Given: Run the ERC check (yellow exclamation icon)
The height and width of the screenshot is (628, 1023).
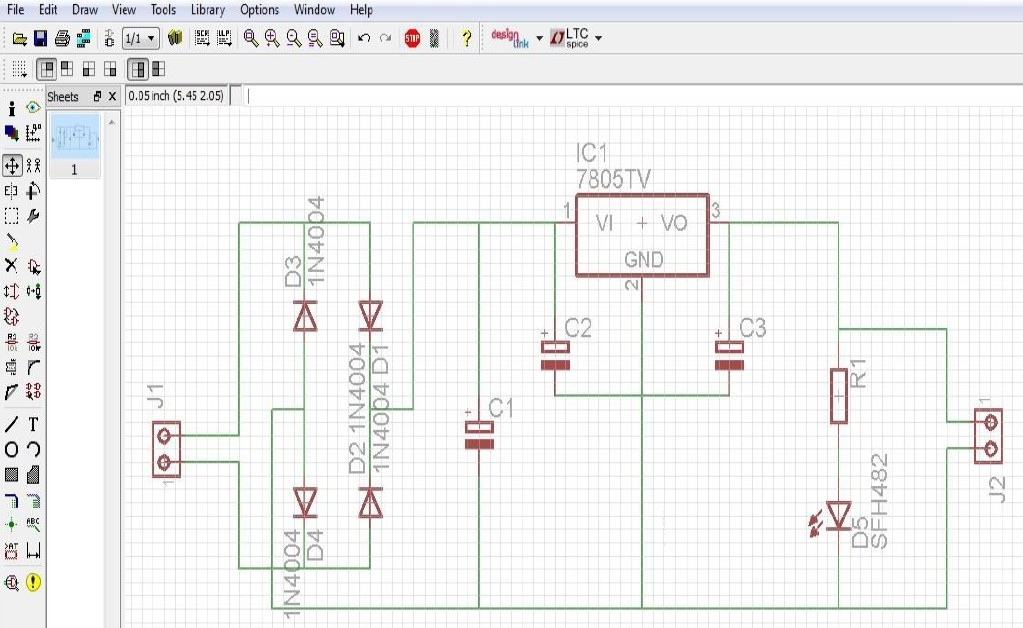Looking at the screenshot, I should (x=33, y=581).
